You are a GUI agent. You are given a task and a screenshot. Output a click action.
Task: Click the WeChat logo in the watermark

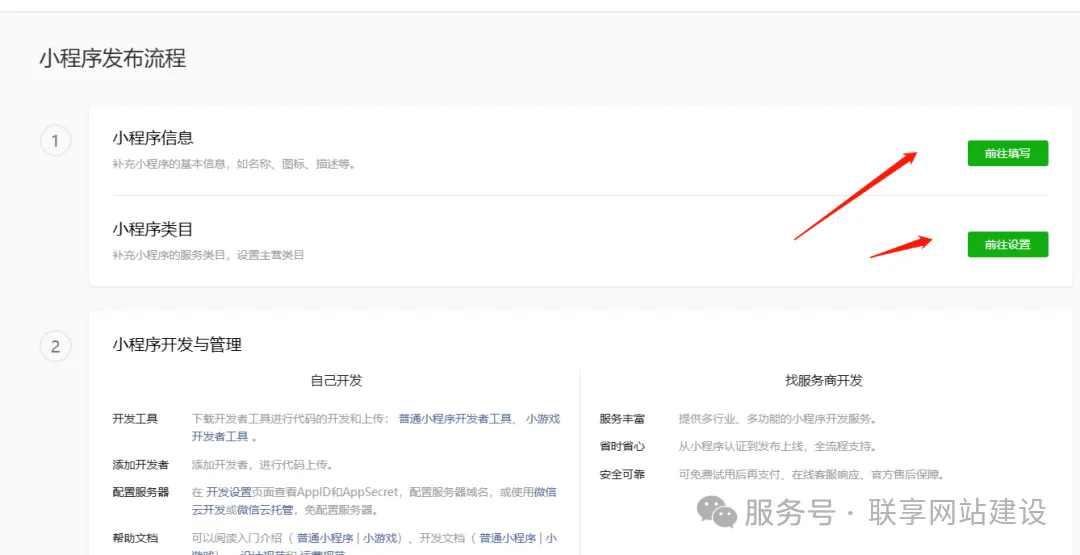pos(716,512)
